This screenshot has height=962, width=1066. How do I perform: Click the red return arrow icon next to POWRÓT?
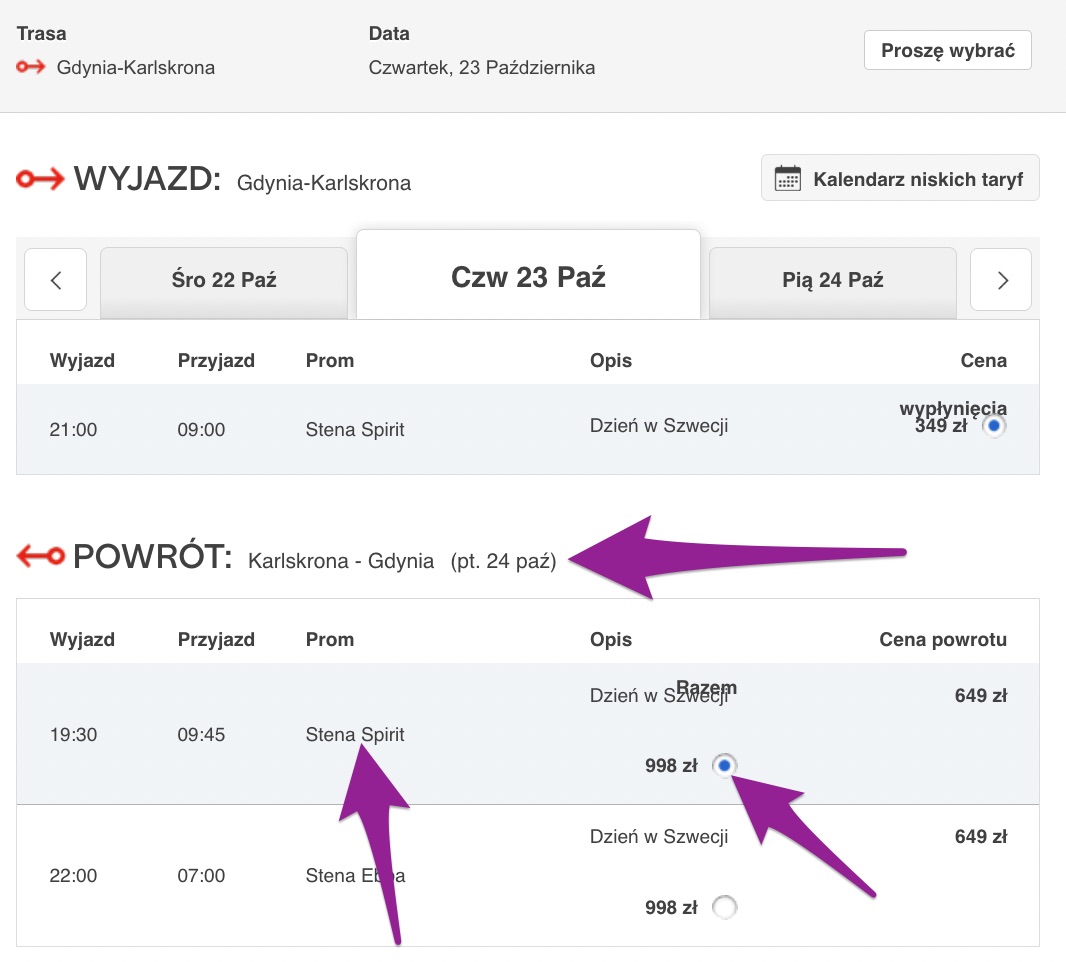(x=40, y=557)
